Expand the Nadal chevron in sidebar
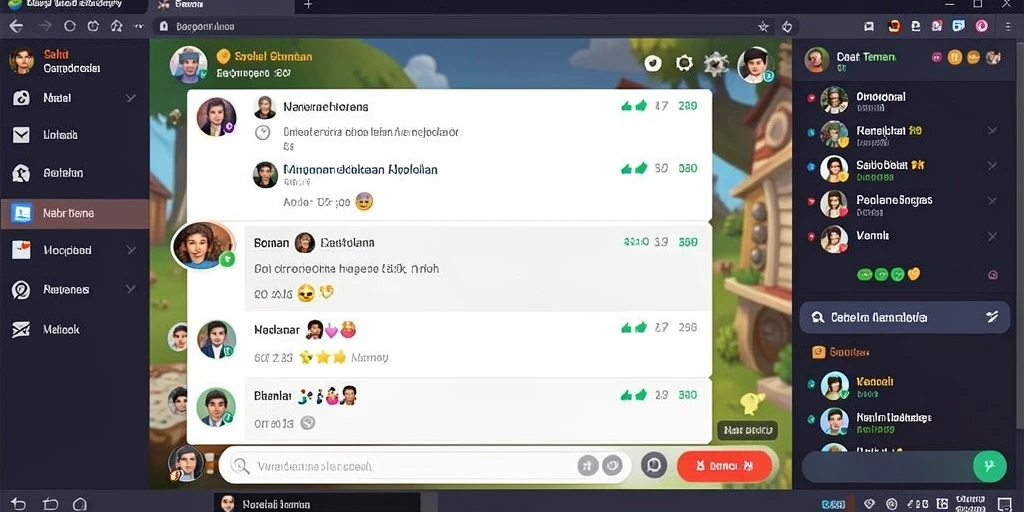The image size is (1024, 512). click(x=131, y=98)
